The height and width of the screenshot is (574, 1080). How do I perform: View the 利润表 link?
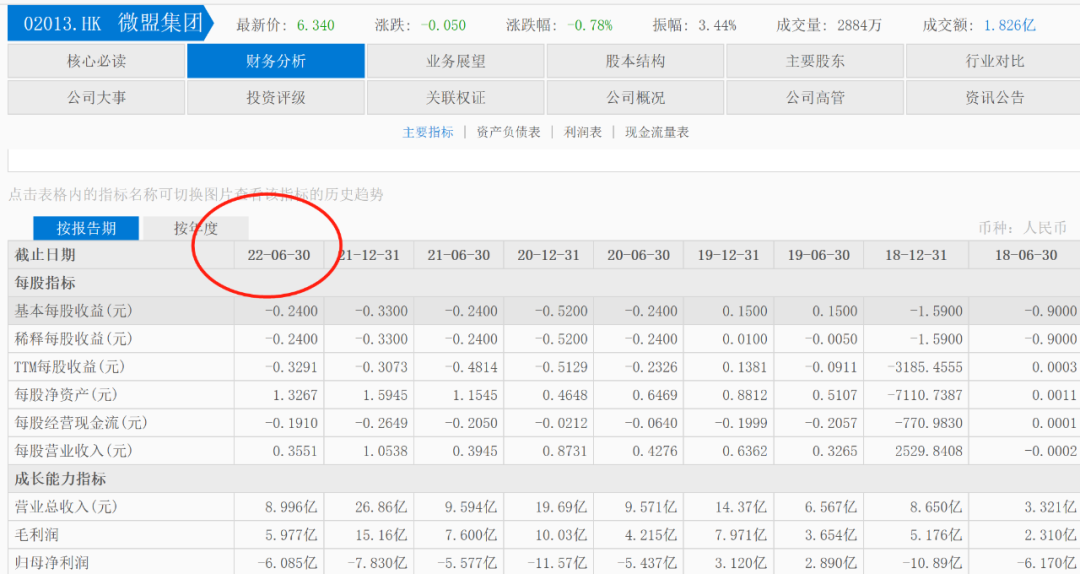click(x=583, y=132)
